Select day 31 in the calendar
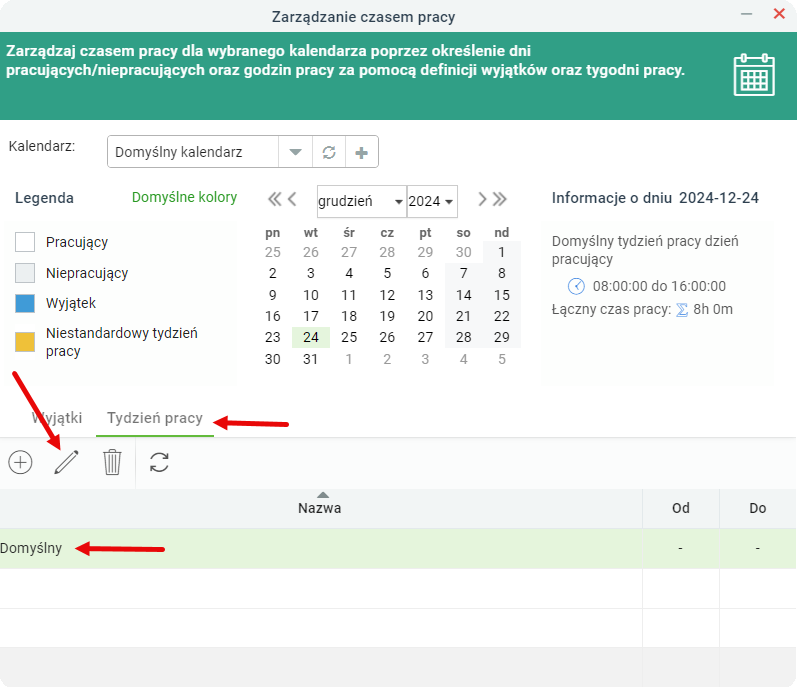 pos(311,359)
